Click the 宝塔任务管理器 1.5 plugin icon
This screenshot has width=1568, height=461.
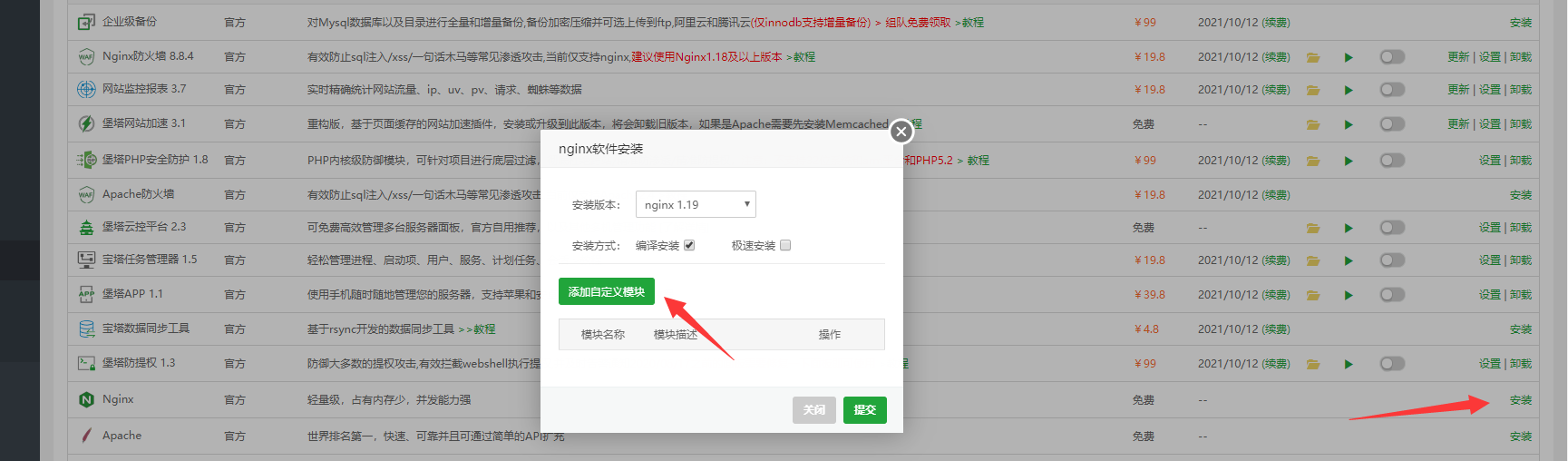86,260
